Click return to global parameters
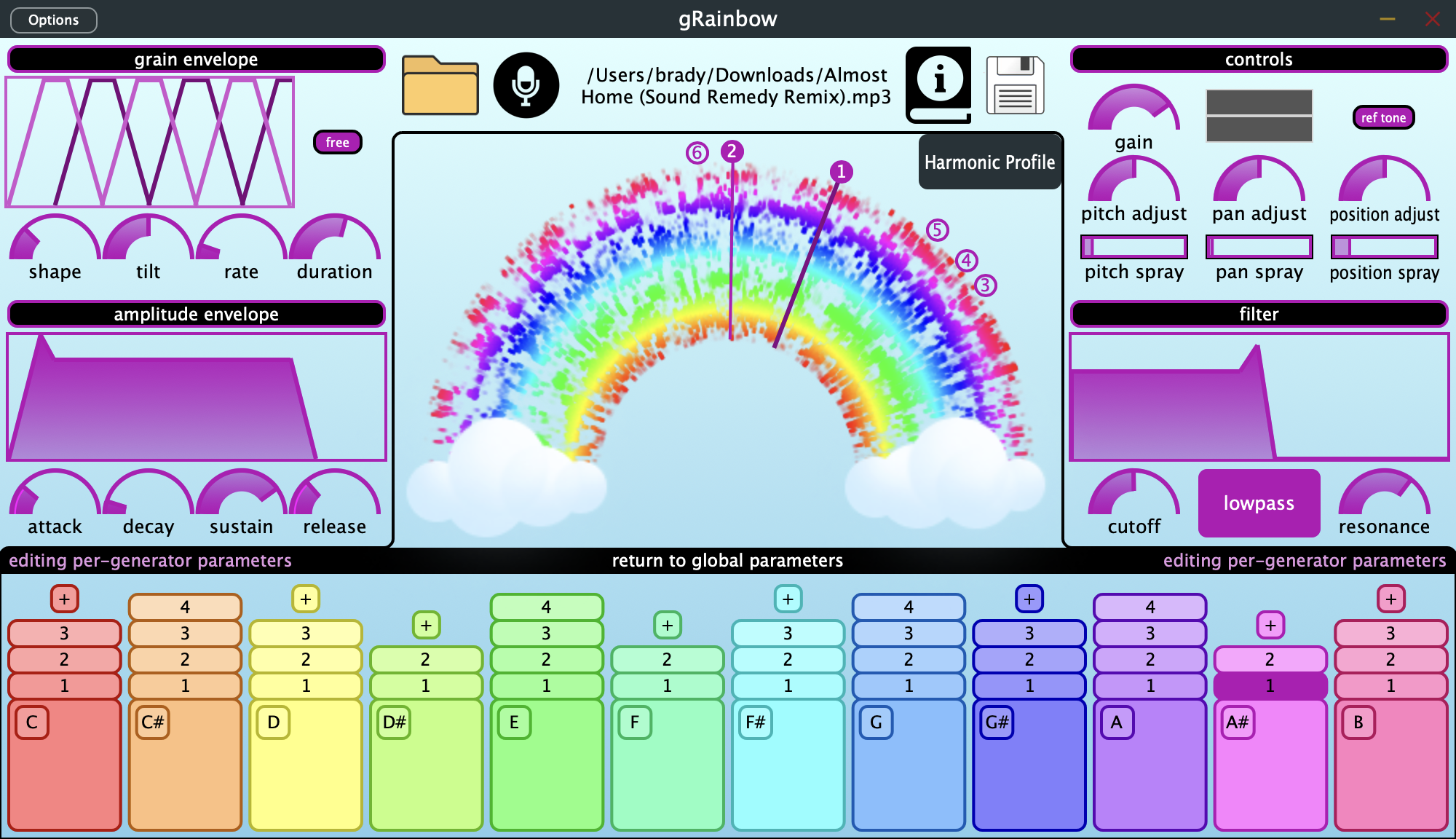 [727, 560]
